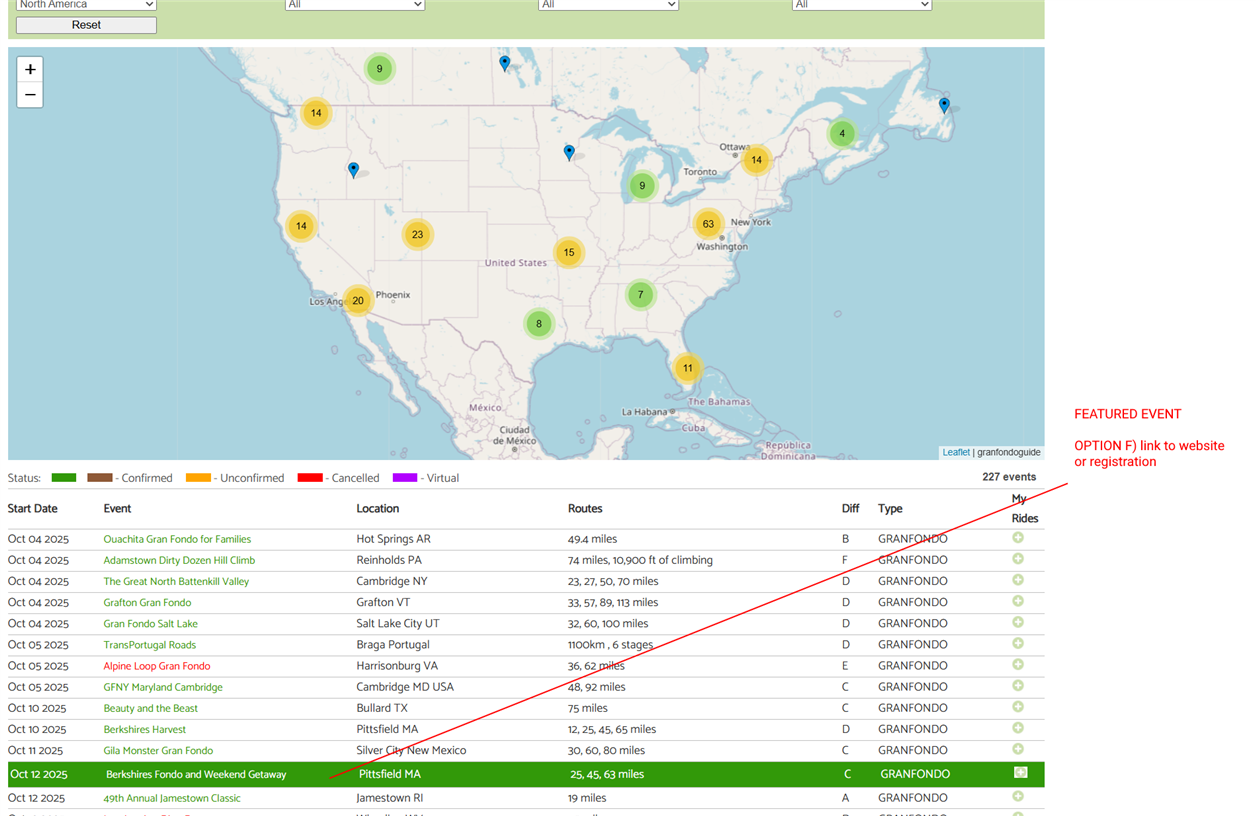Click the 23-event cluster marker

(417, 235)
